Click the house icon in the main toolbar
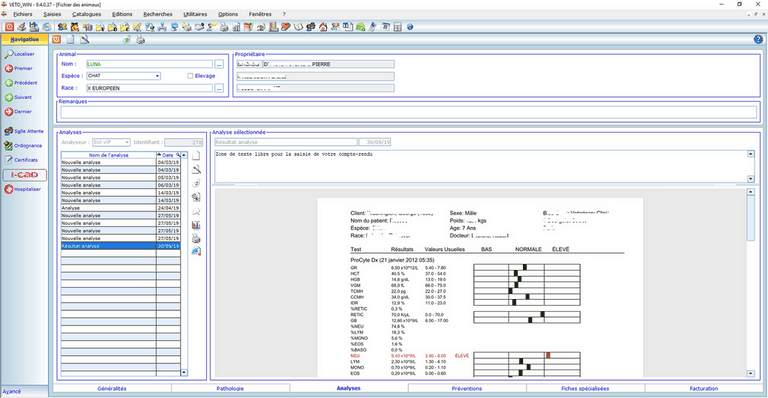 tap(323, 27)
